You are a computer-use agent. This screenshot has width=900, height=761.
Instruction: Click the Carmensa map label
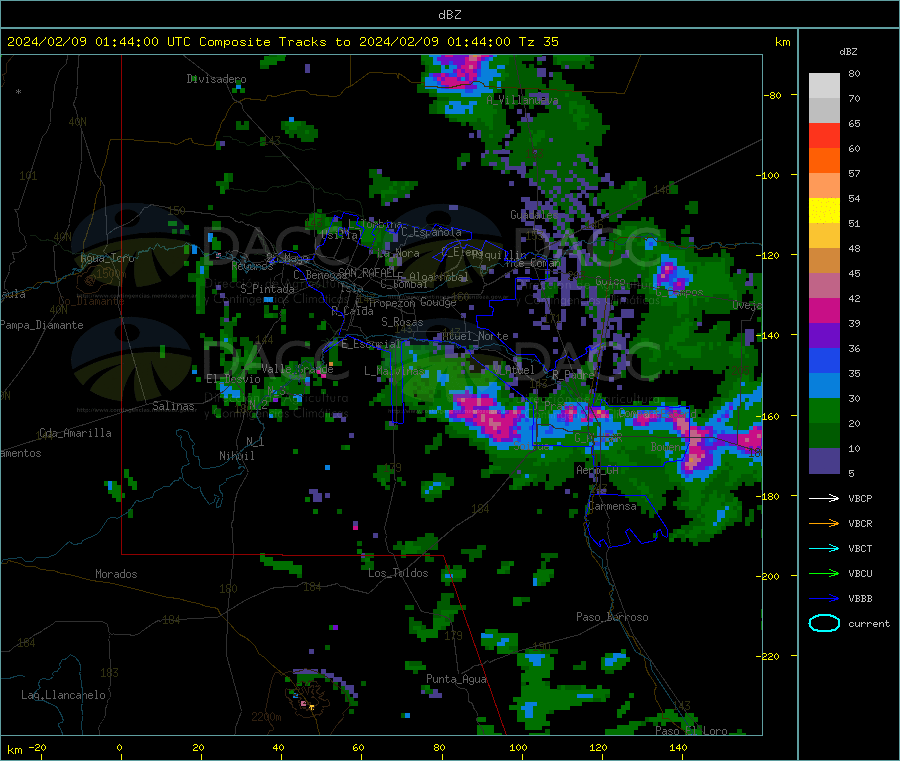click(x=612, y=506)
